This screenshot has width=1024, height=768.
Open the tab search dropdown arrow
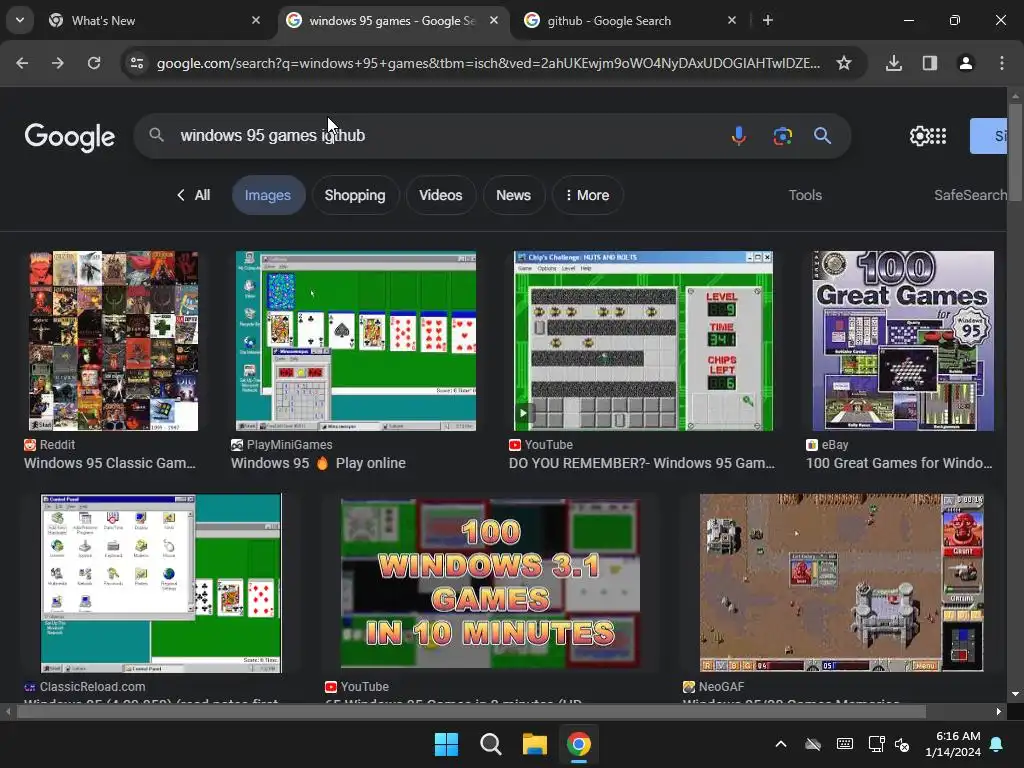pos(20,21)
